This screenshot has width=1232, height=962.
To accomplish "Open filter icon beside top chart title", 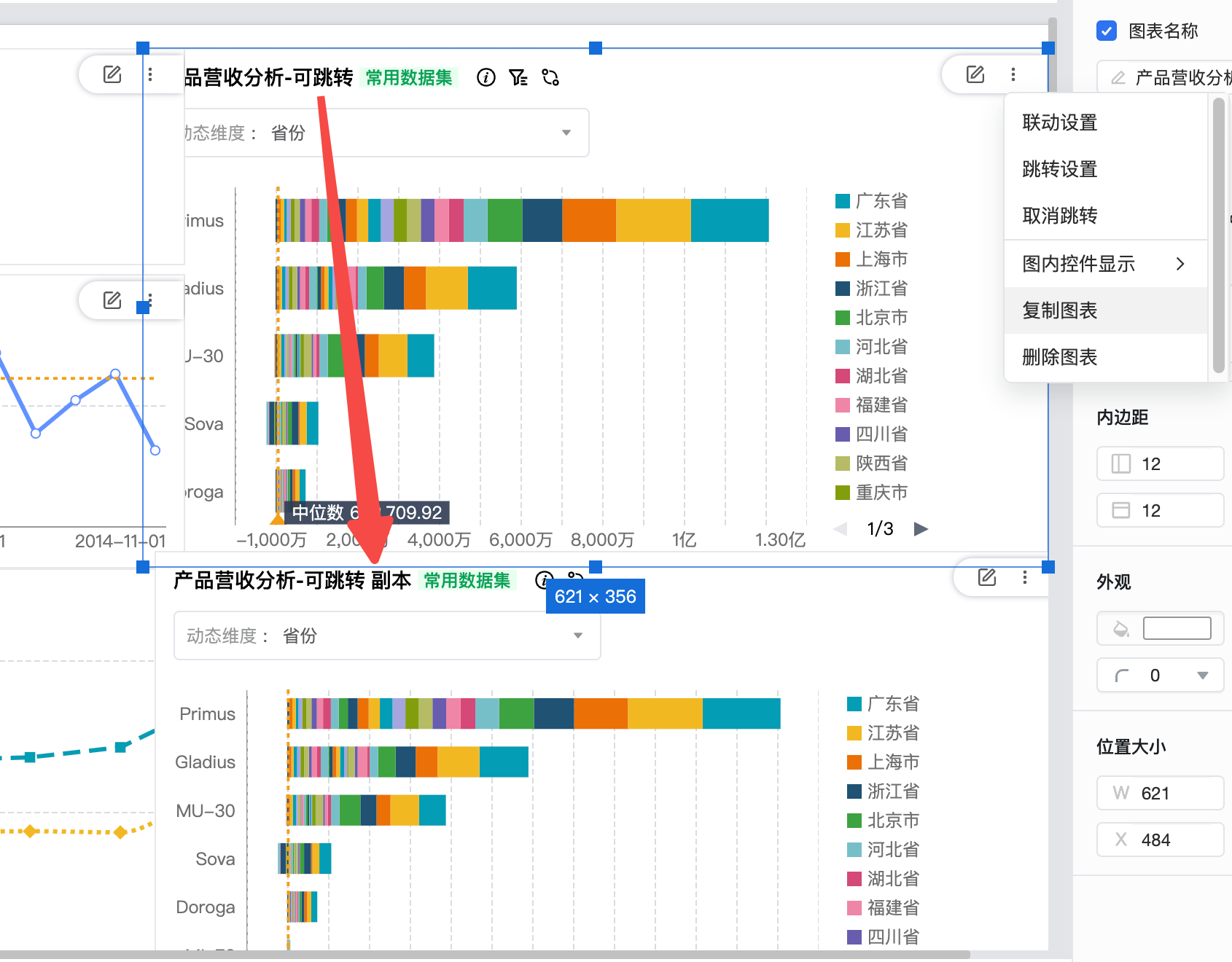I will 518,77.
